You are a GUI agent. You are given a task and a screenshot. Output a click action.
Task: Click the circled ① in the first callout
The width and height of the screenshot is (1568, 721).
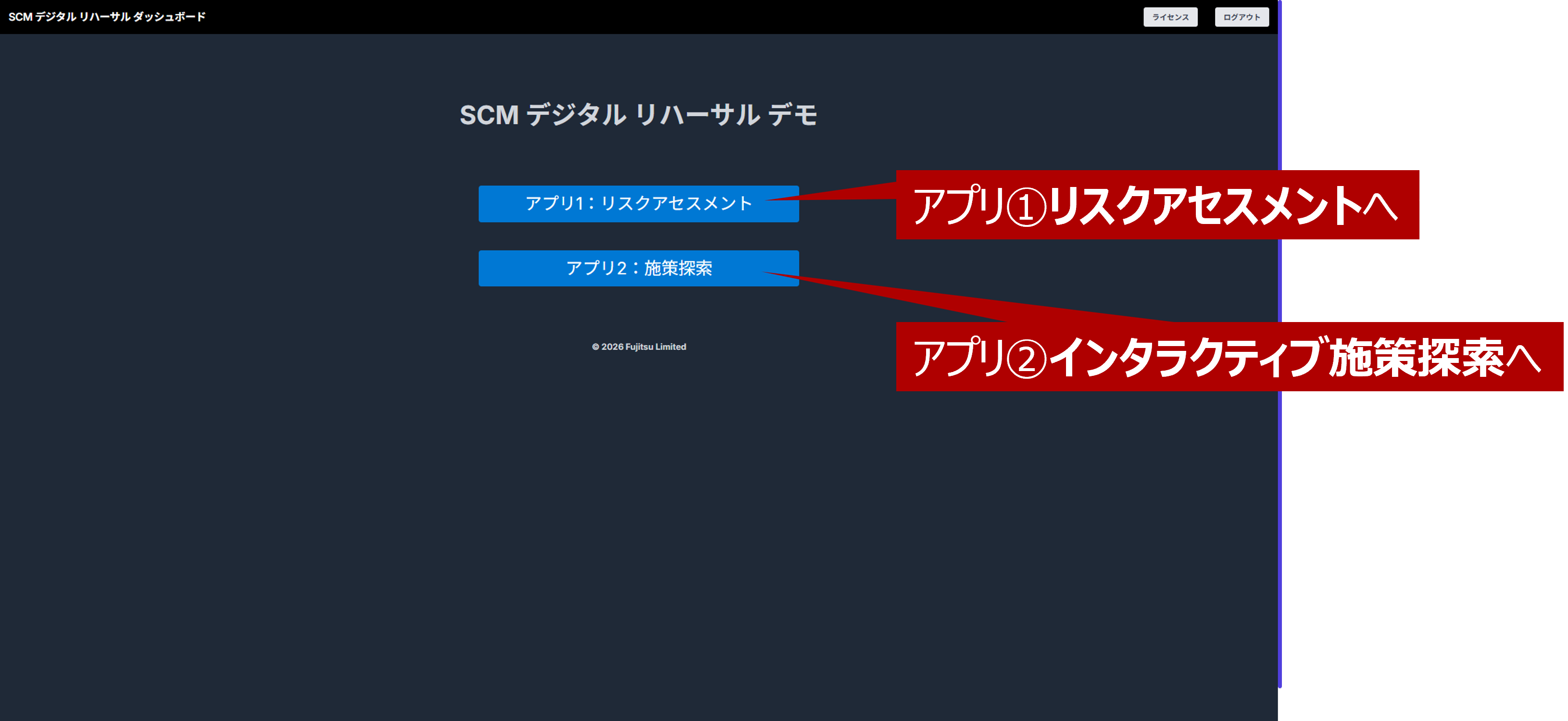point(1026,207)
